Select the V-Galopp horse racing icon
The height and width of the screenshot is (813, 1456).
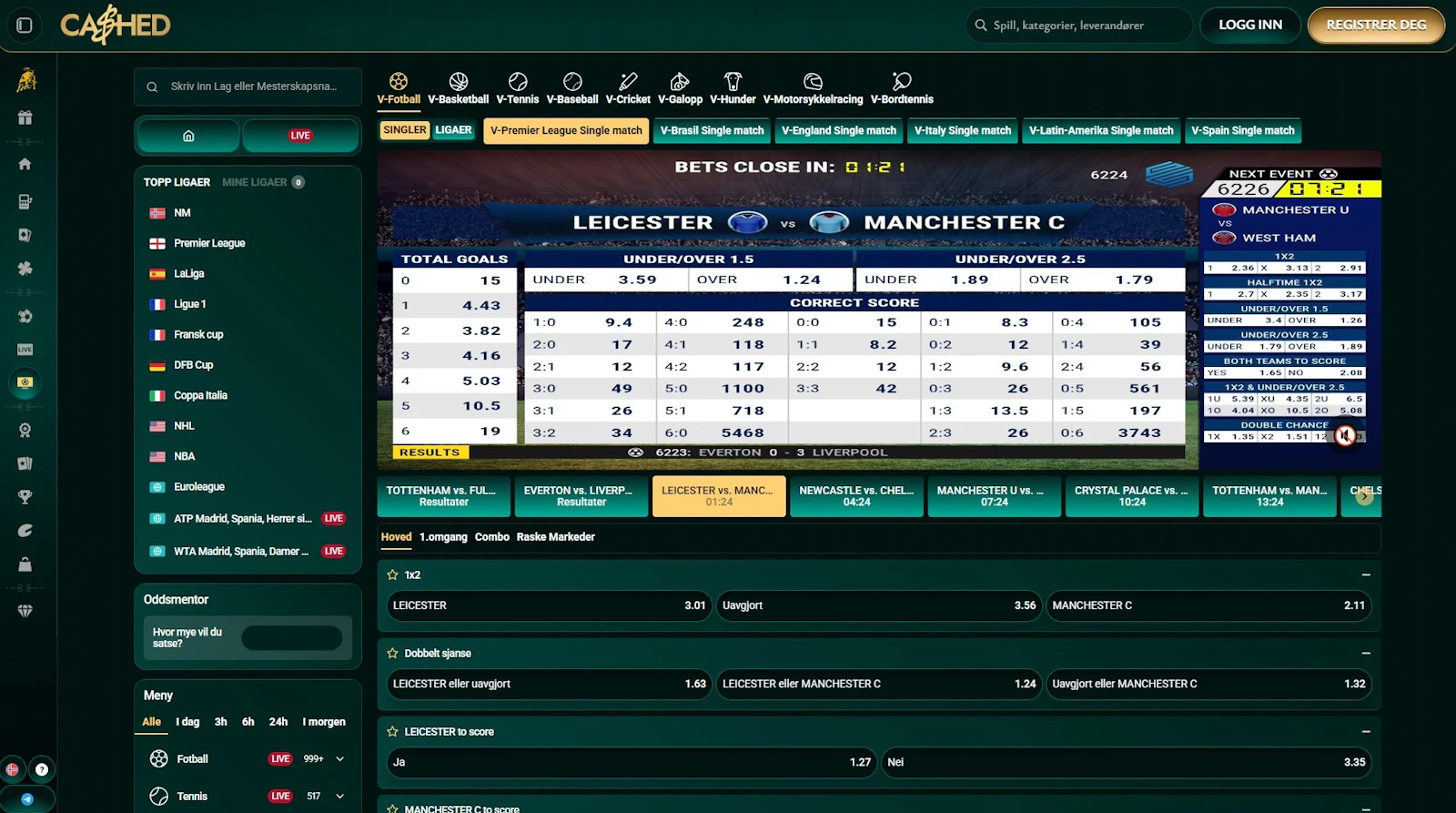pyautogui.click(x=680, y=89)
